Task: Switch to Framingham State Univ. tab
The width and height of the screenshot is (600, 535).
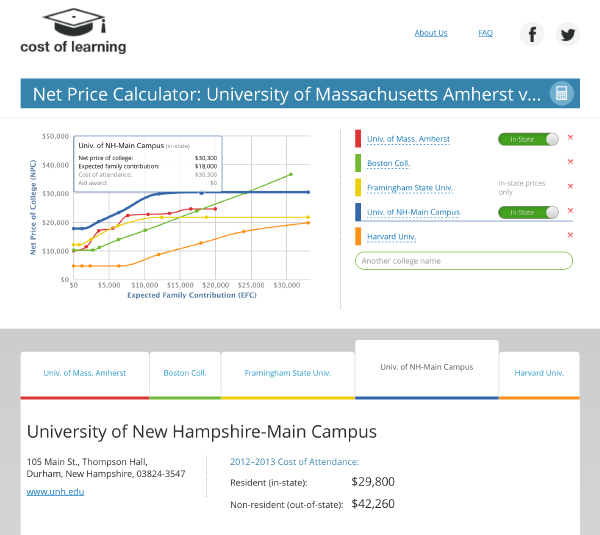Action: pyautogui.click(x=287, y=373)
